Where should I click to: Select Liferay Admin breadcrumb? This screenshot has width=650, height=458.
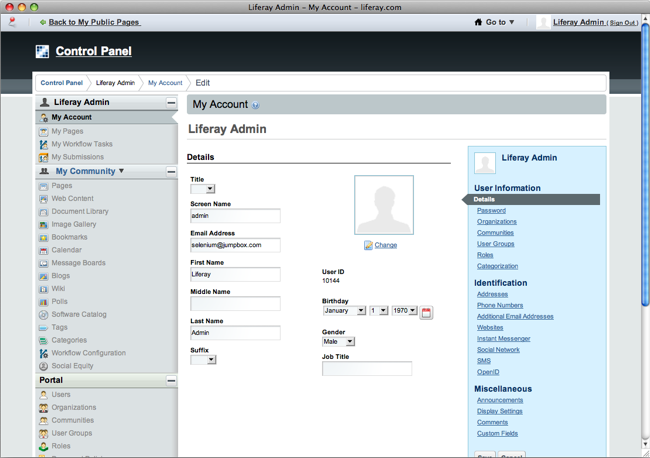115,83
